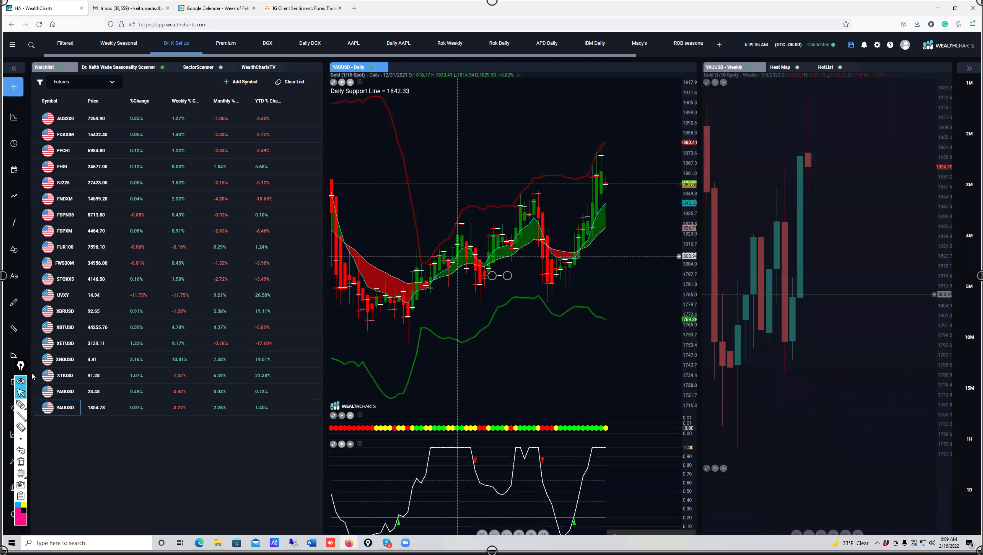Click the diagonal line drawing tool in the sidebar
The height and width of the screenshot is (555, 983).
click(x=14, y=223)
